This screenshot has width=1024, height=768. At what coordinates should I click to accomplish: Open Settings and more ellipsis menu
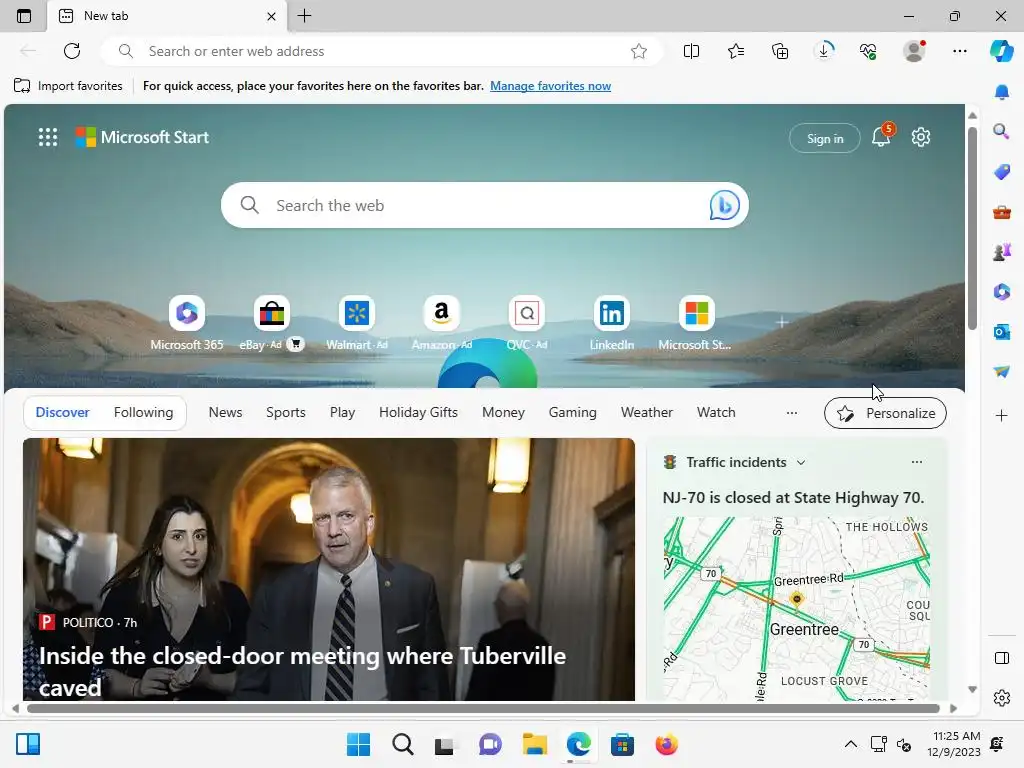coord(959,51)
